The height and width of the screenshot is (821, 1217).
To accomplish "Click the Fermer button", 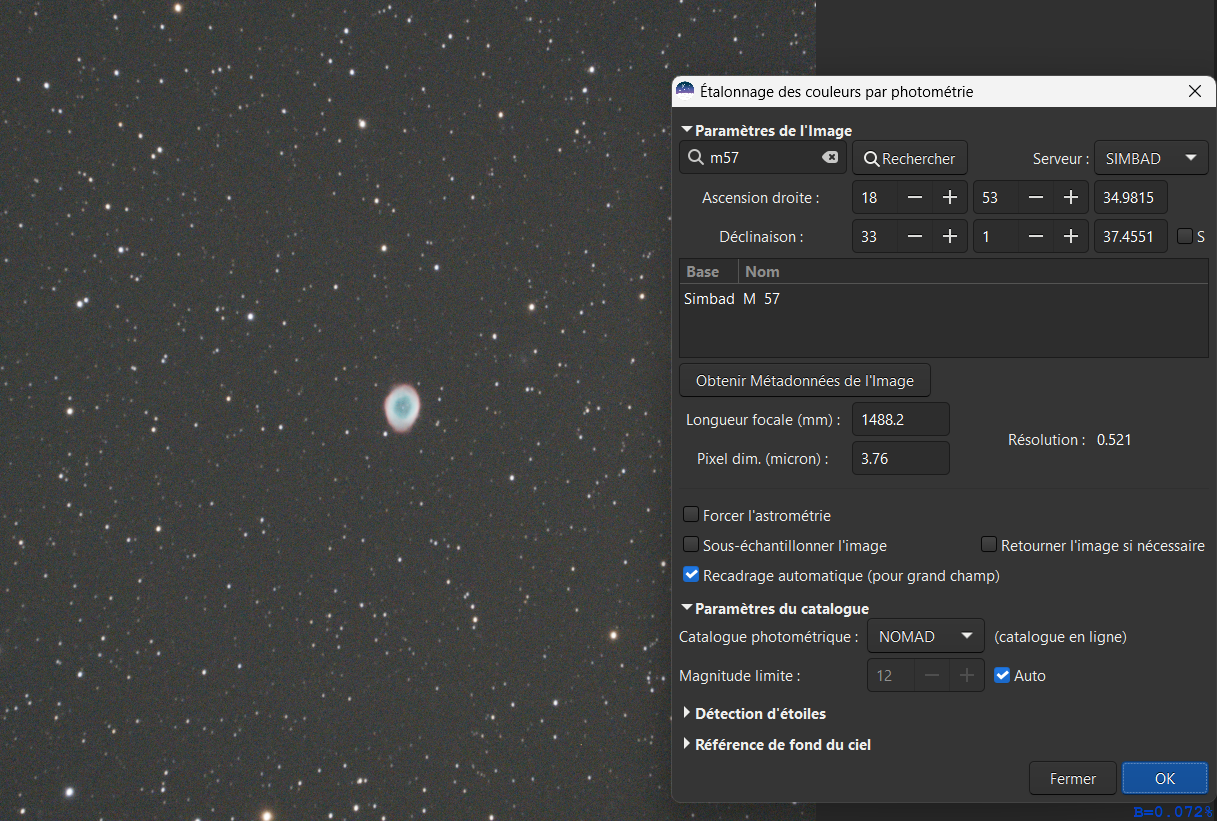I will click(x=1072, y=778).
